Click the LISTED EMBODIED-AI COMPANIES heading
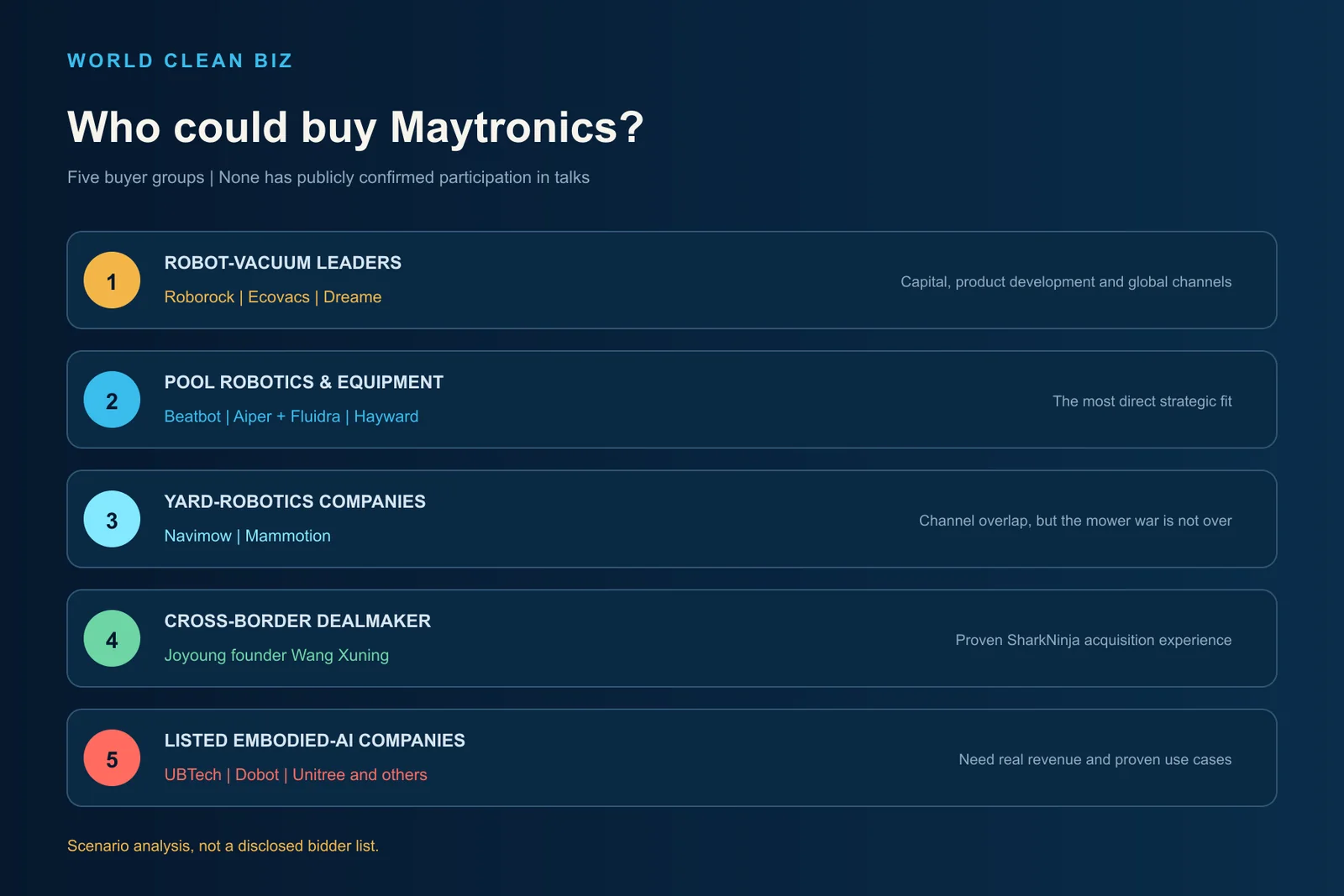 pyautogui.click(x=315, y=741)
